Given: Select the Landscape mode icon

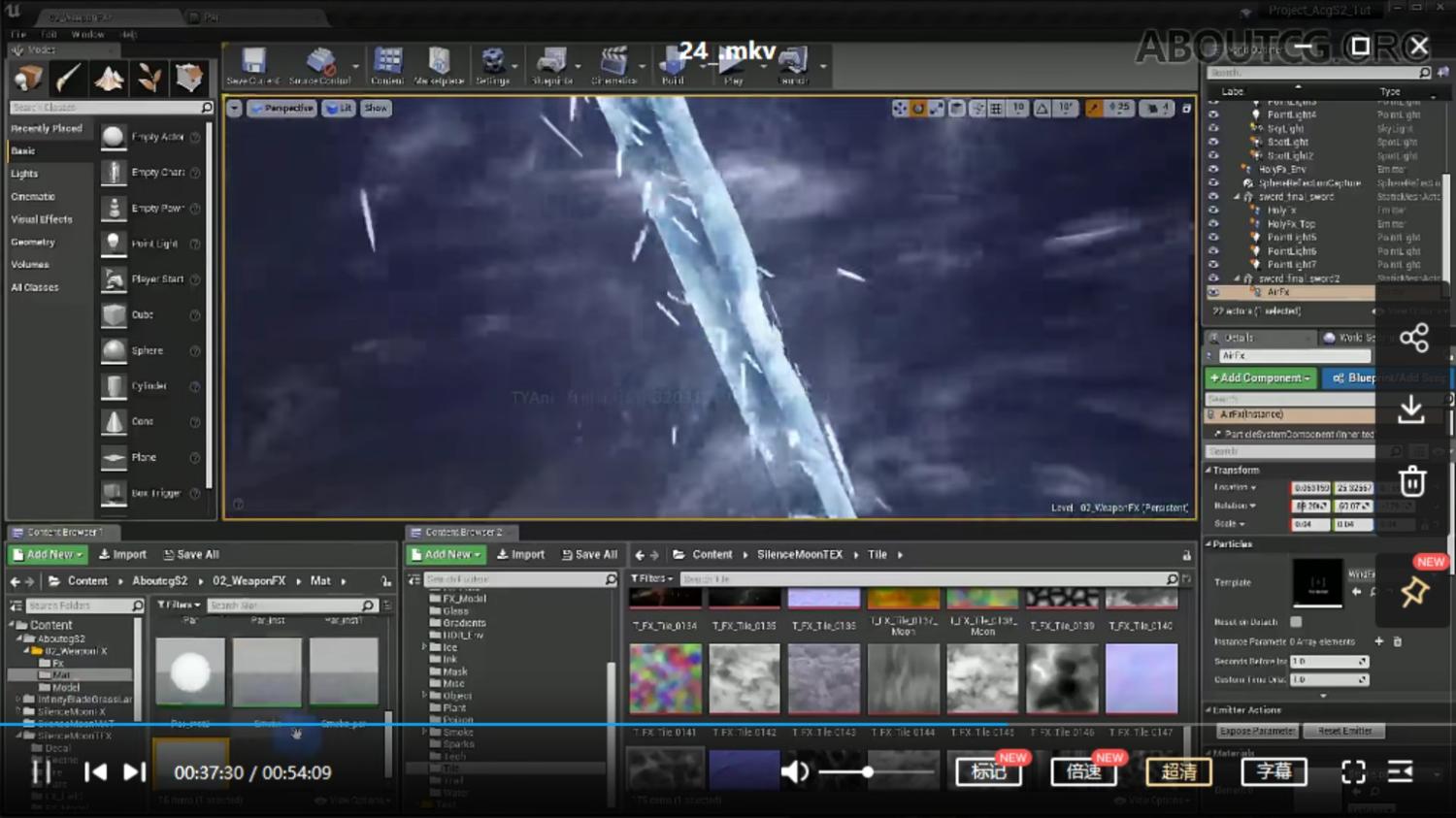Looking at the screenshot, I should point(109,78).
